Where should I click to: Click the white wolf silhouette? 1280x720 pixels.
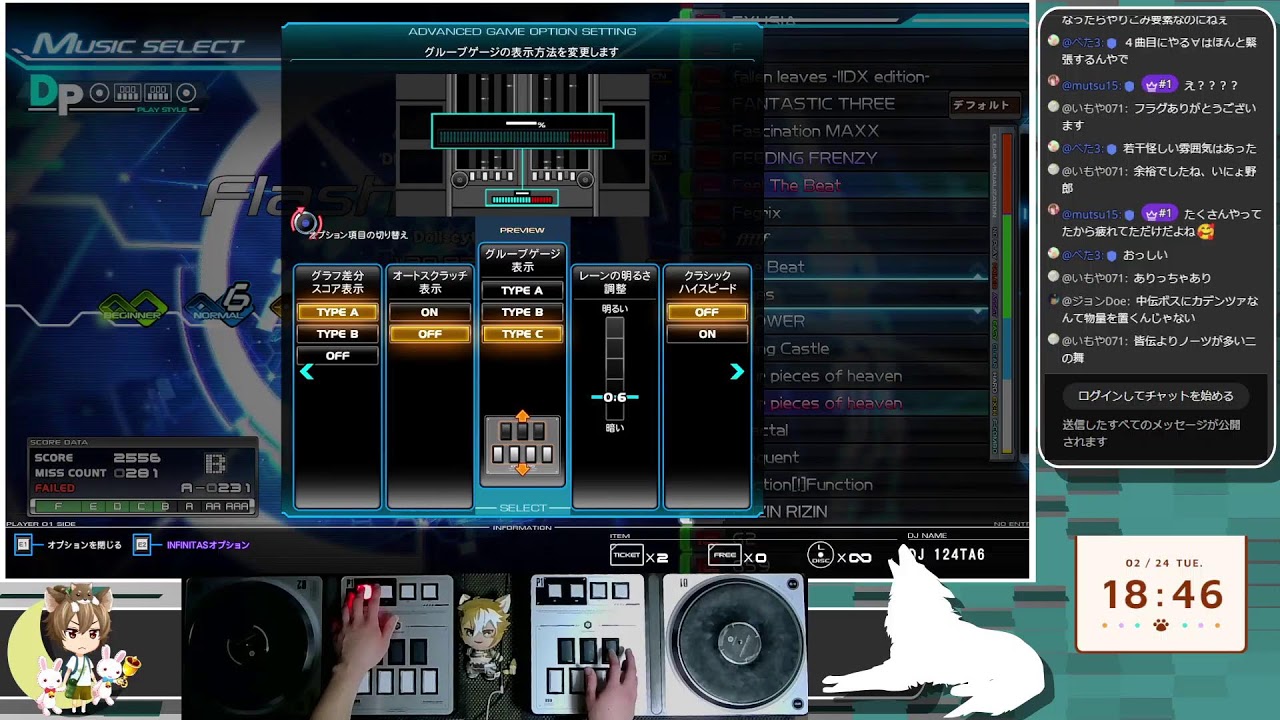click(935, 630)
